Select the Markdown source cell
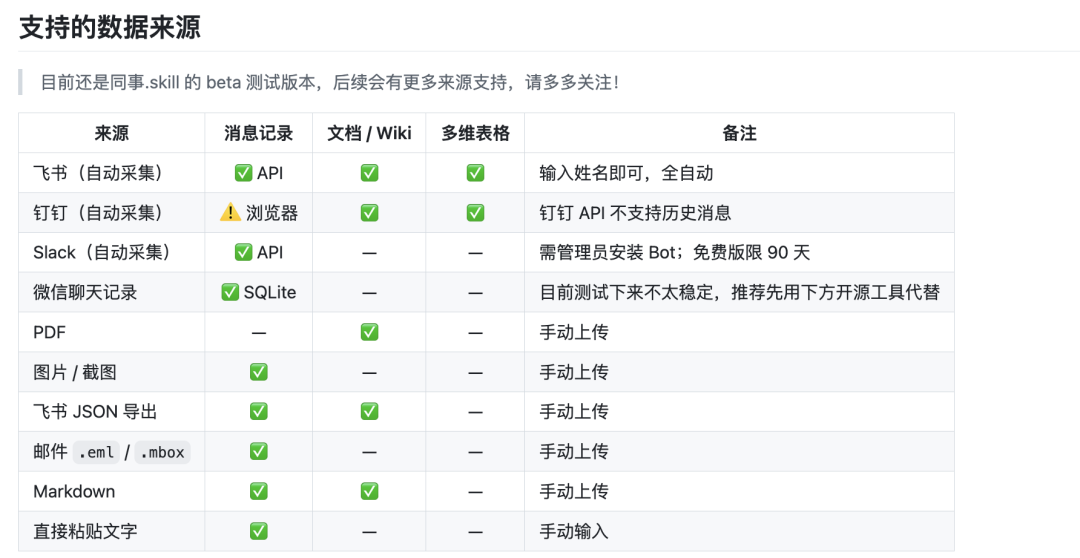 [112, 492]
